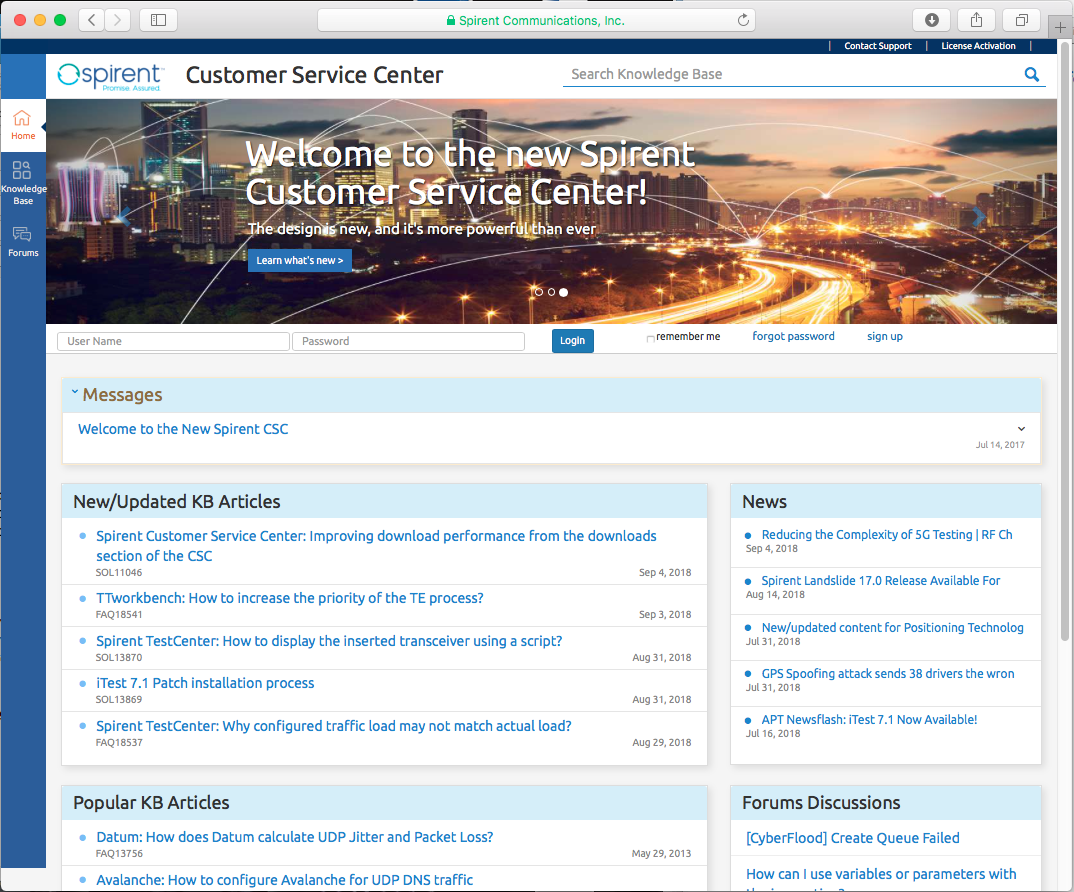This screenshot has width=1074, height=892.
Task: Open traffic load mismatch article
Action: coord(334,726)
